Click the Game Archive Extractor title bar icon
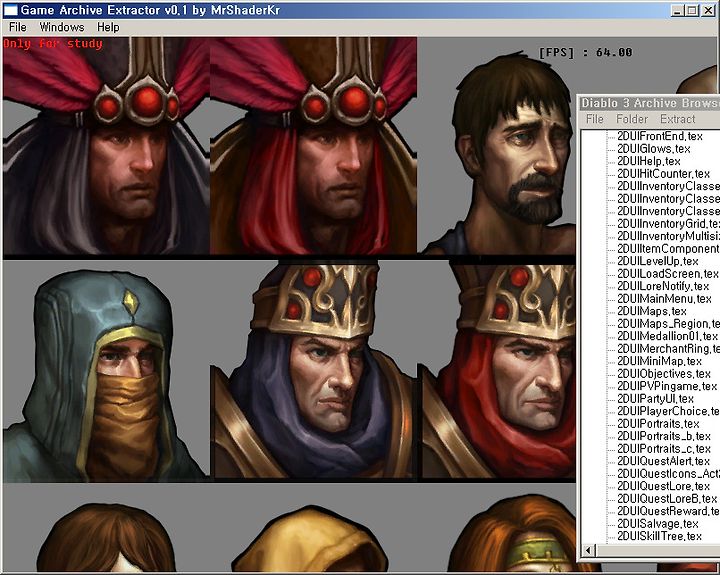 click(10, 10)
